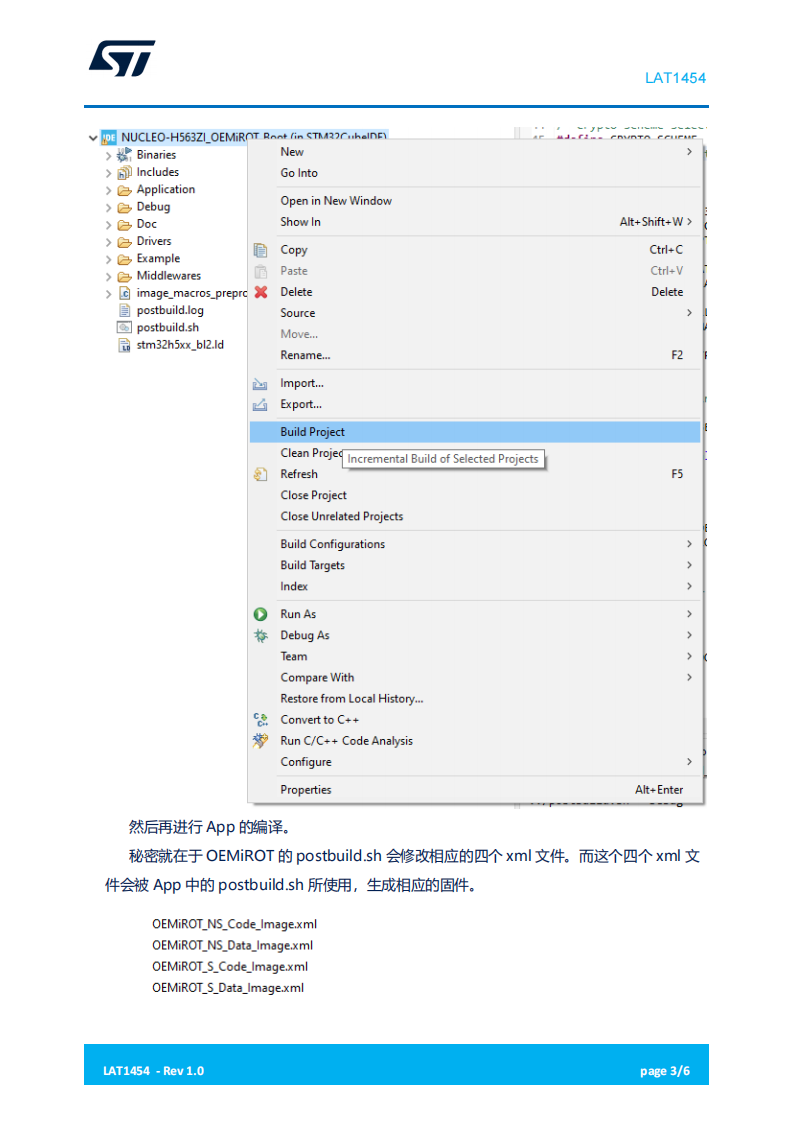Image resolution: width=793 pixels, height=1122 pixels.
Task: Choose Open in New Window
Action: [475, 200]
